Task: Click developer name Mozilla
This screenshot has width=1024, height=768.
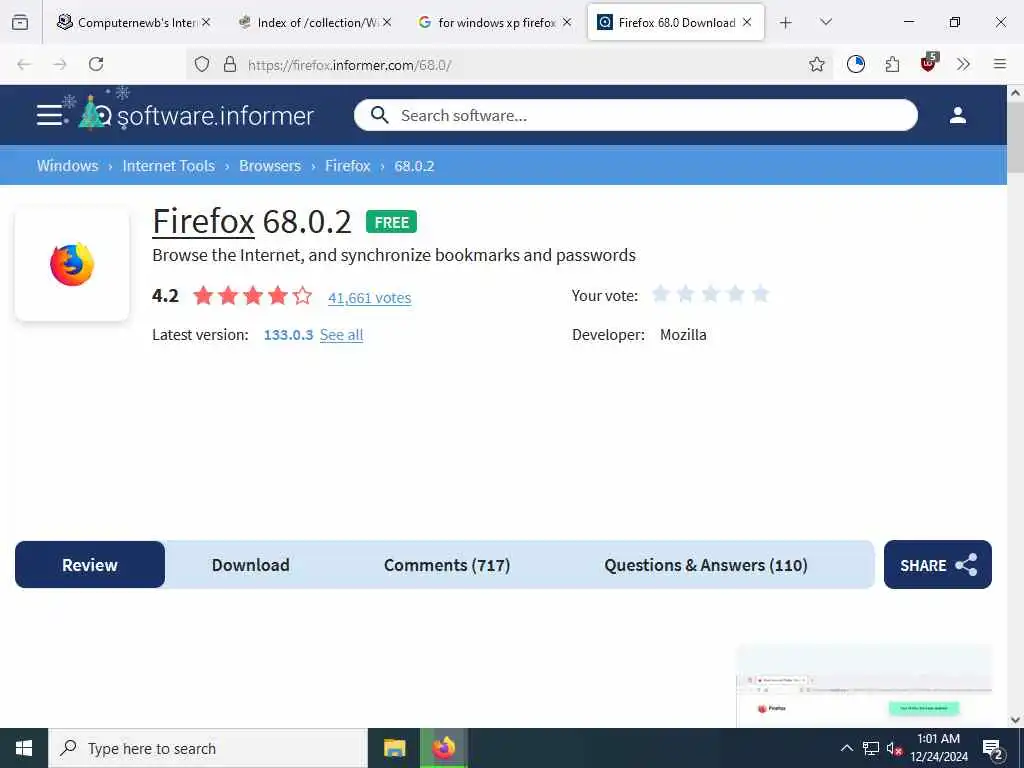Action: (683, 334)
